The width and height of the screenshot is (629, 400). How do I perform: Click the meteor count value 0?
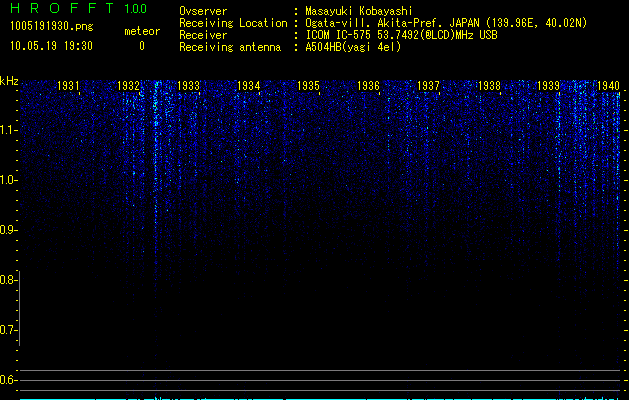click(x=142, y=46)
